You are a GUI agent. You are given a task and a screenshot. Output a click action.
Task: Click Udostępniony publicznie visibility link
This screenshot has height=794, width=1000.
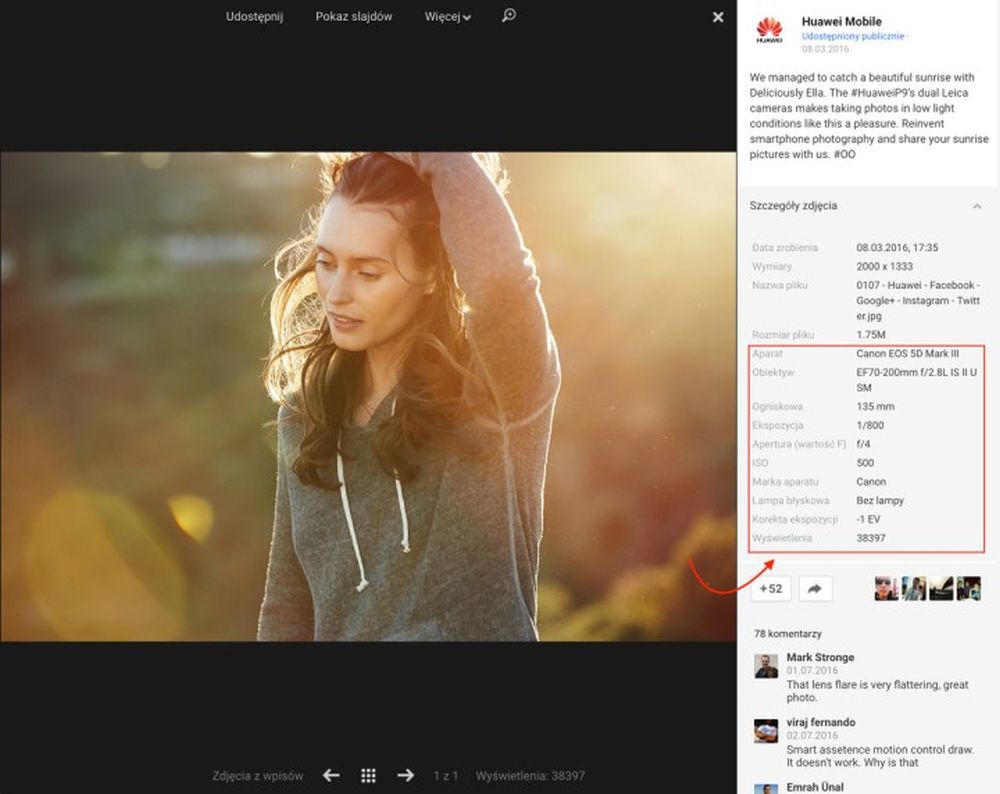coord(853,36)
